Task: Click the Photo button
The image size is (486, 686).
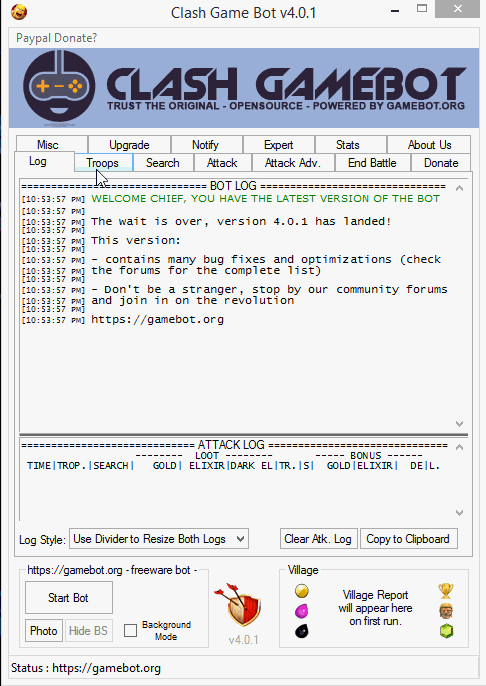Action: tap(44, 630)
